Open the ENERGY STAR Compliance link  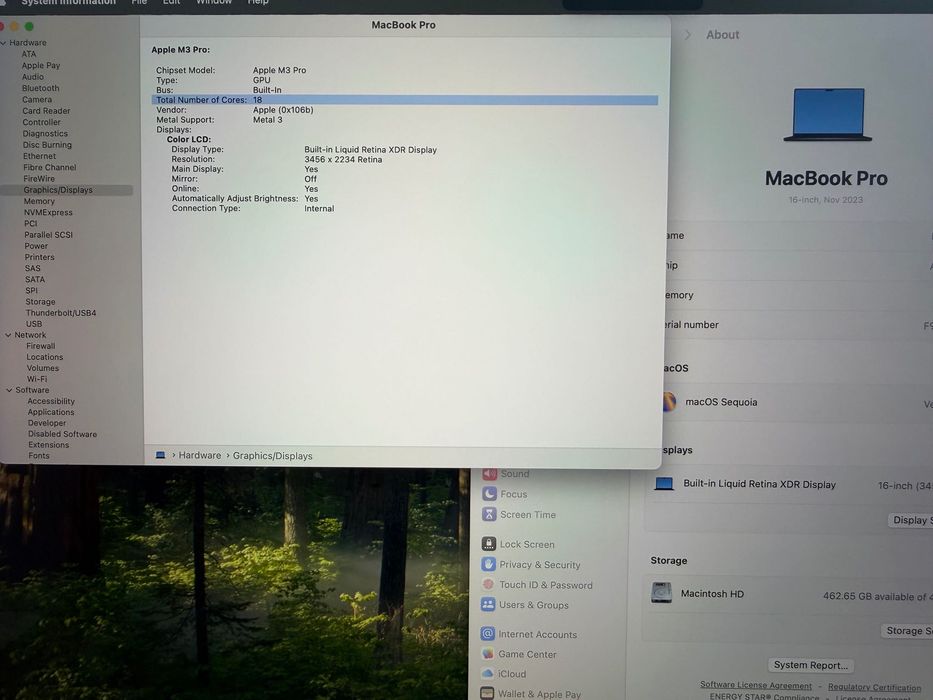[x=764, y=696]
